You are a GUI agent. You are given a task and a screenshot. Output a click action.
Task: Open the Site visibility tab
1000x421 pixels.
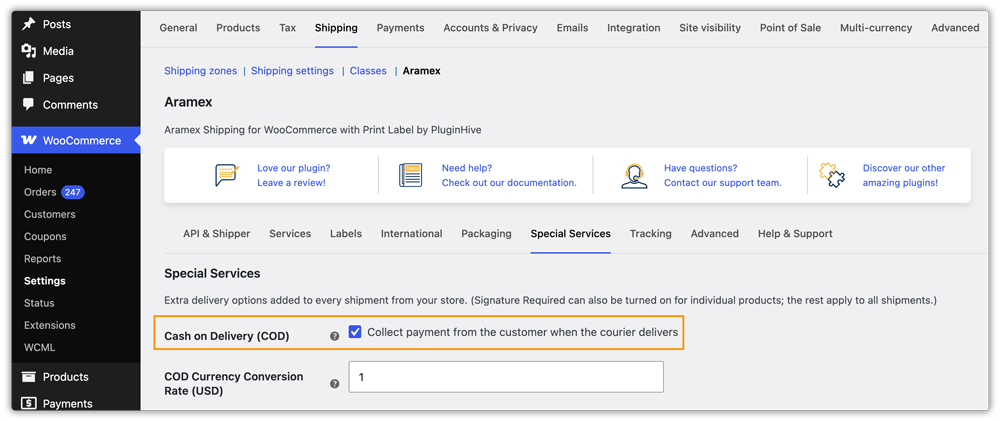710,28
